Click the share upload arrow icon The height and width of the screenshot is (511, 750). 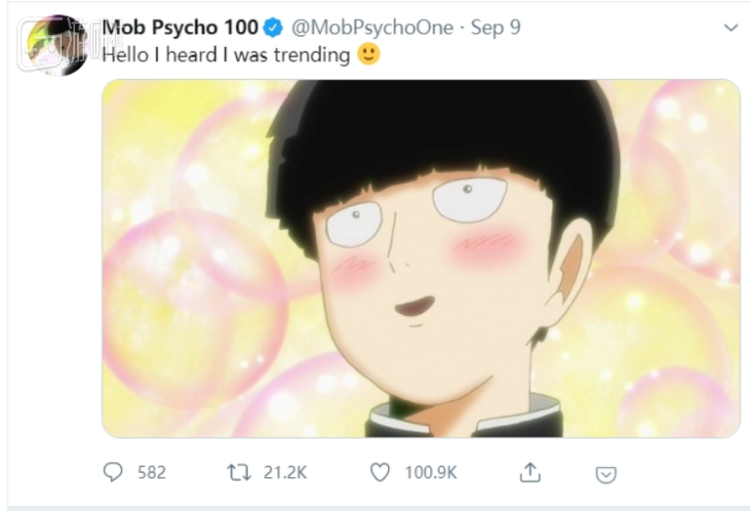[532, 472]
